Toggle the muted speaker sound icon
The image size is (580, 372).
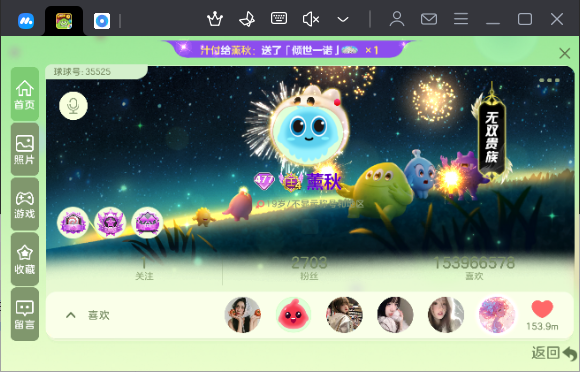click(x=311, y=19)
